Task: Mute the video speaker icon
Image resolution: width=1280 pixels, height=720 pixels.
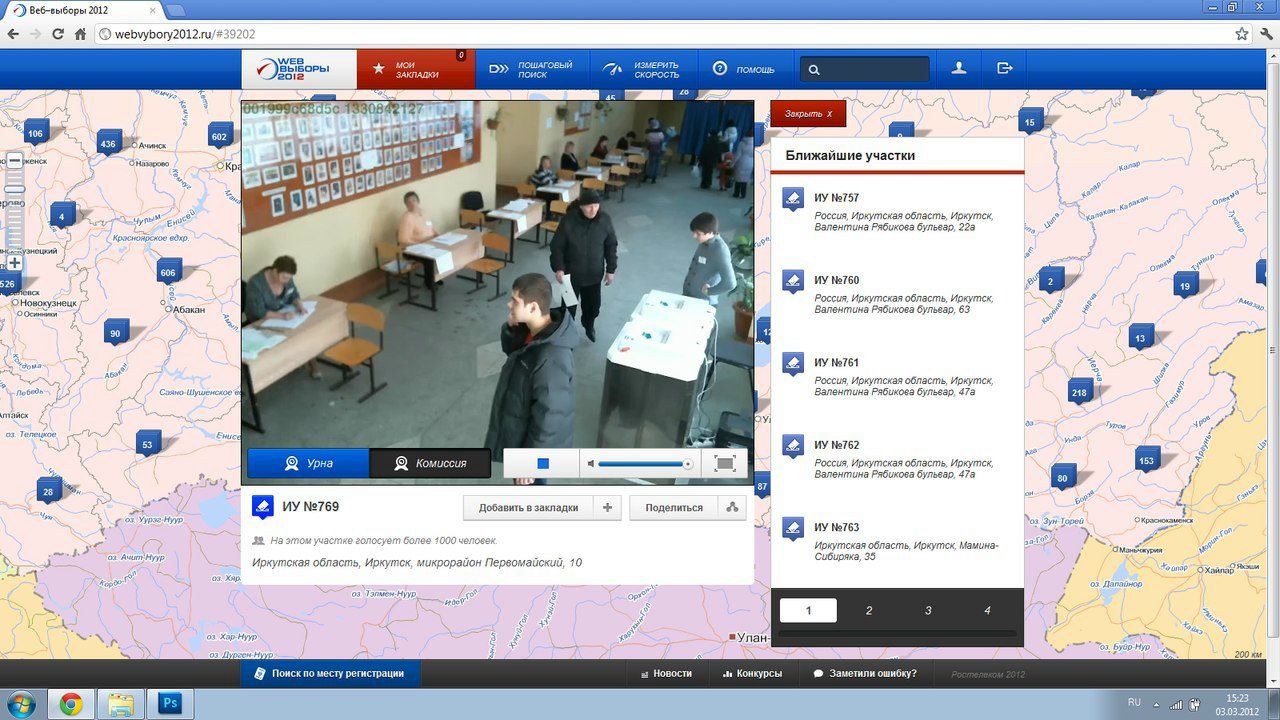Action: click(591, 464)
